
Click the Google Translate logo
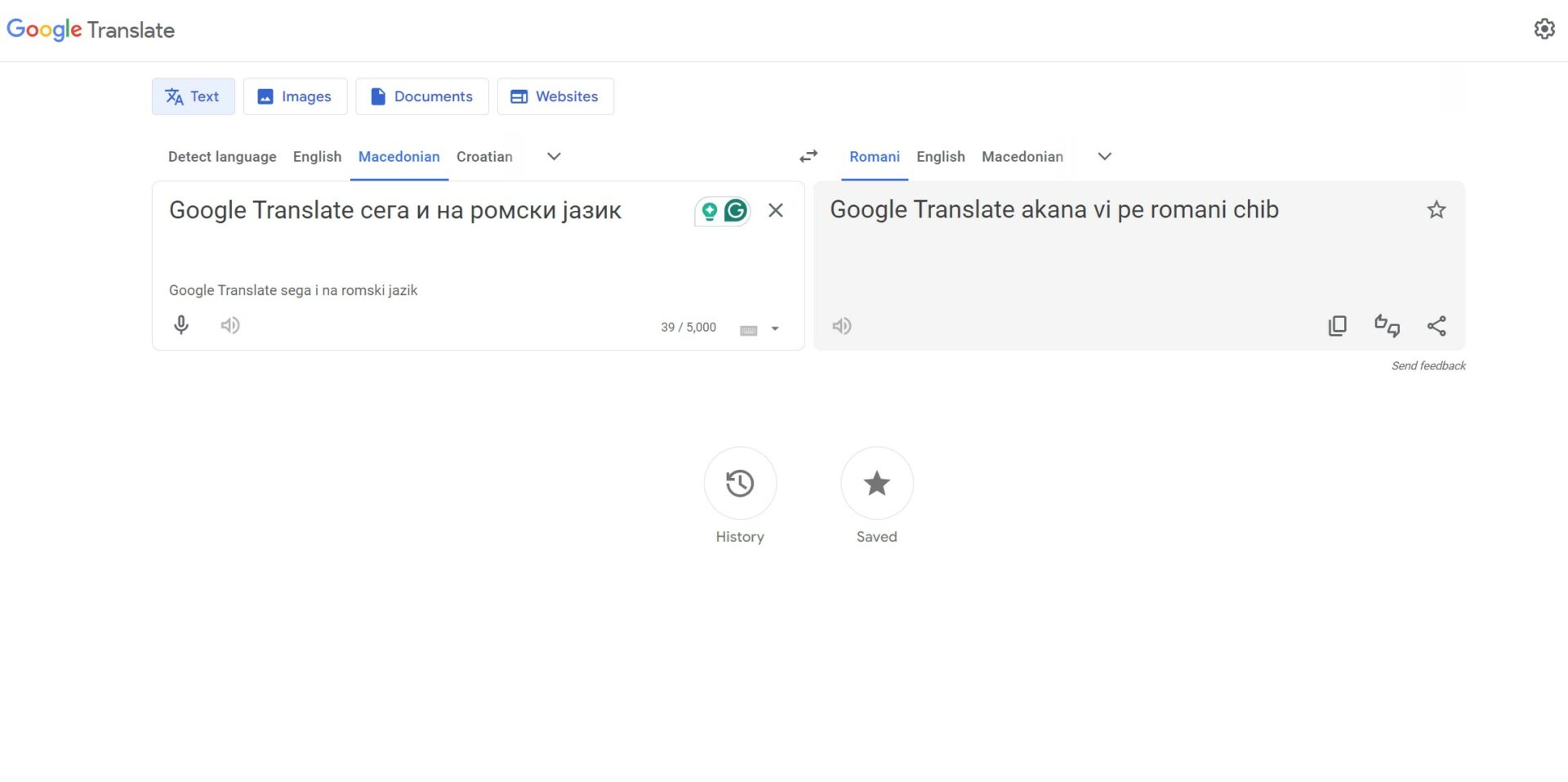click(91, 30)
